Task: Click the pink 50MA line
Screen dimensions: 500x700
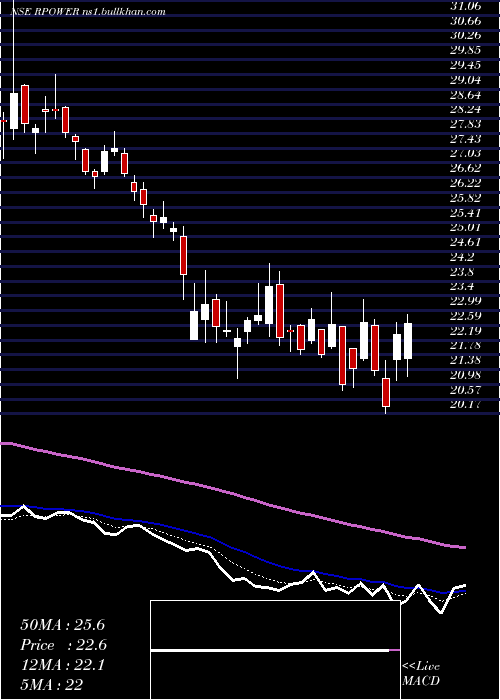Action: 232,493
